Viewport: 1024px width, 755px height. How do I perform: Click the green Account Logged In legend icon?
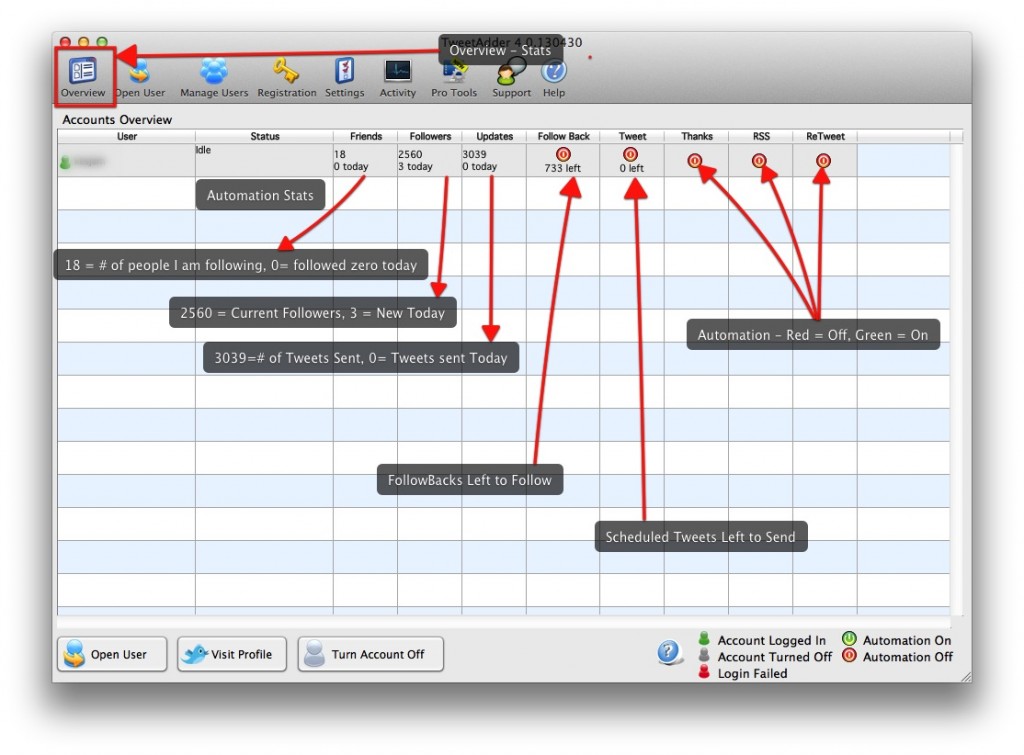(703, 637)
